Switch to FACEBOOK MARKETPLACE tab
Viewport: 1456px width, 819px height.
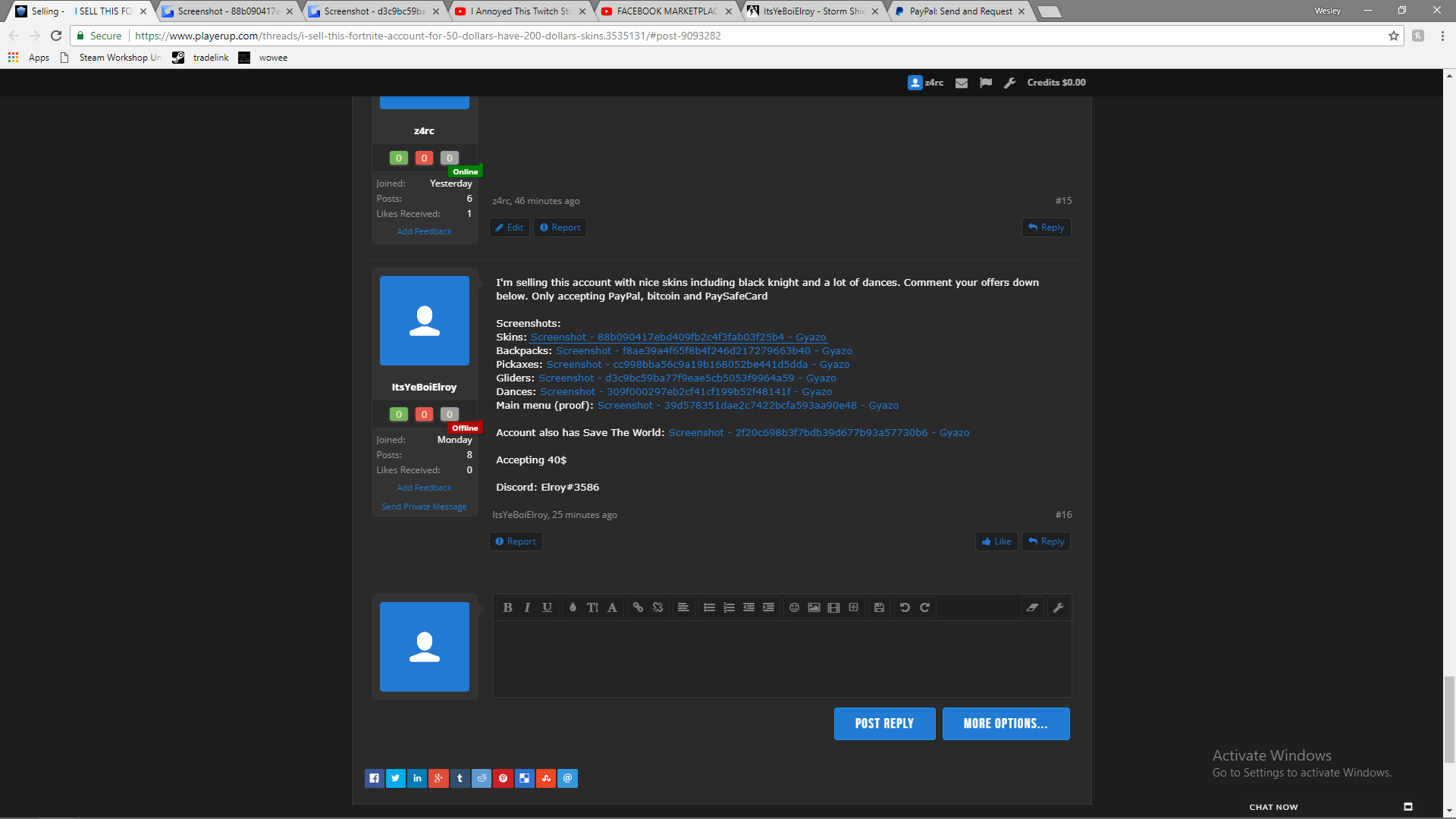[x=667, y=11]
